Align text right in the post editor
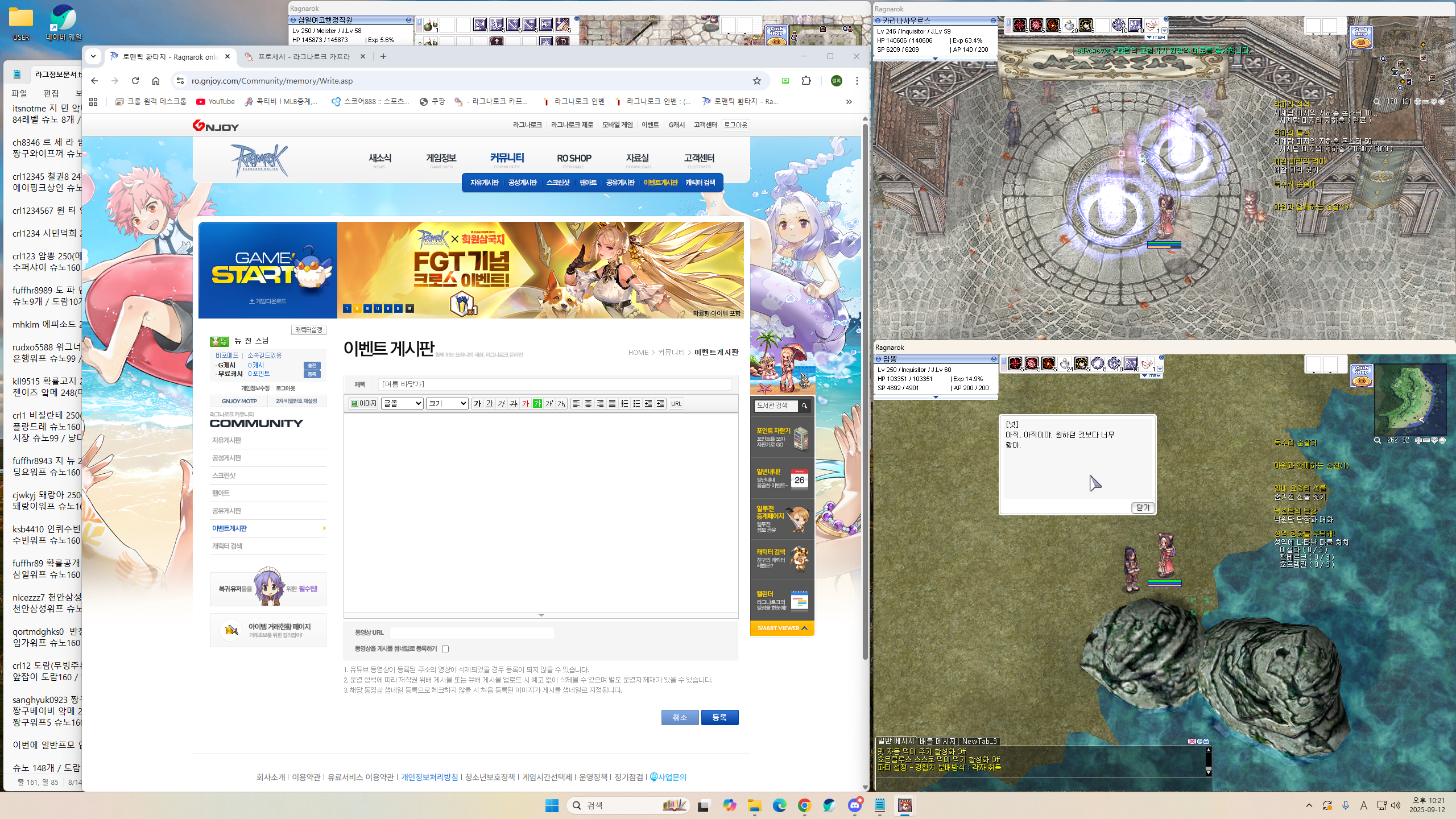This screenshot has height=819, width=1456. (600, 403)
